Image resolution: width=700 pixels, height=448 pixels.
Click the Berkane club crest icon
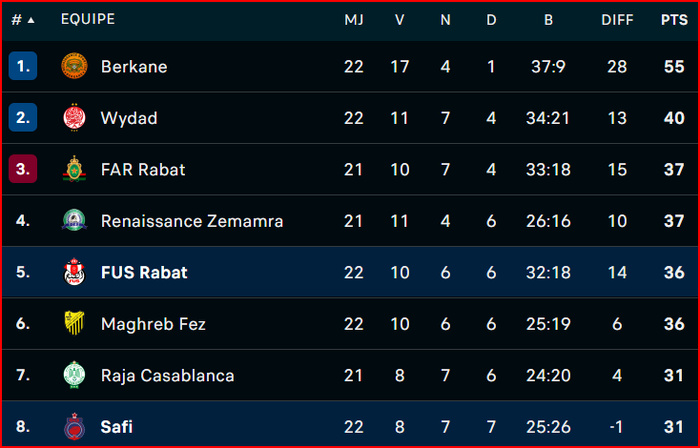74,67
